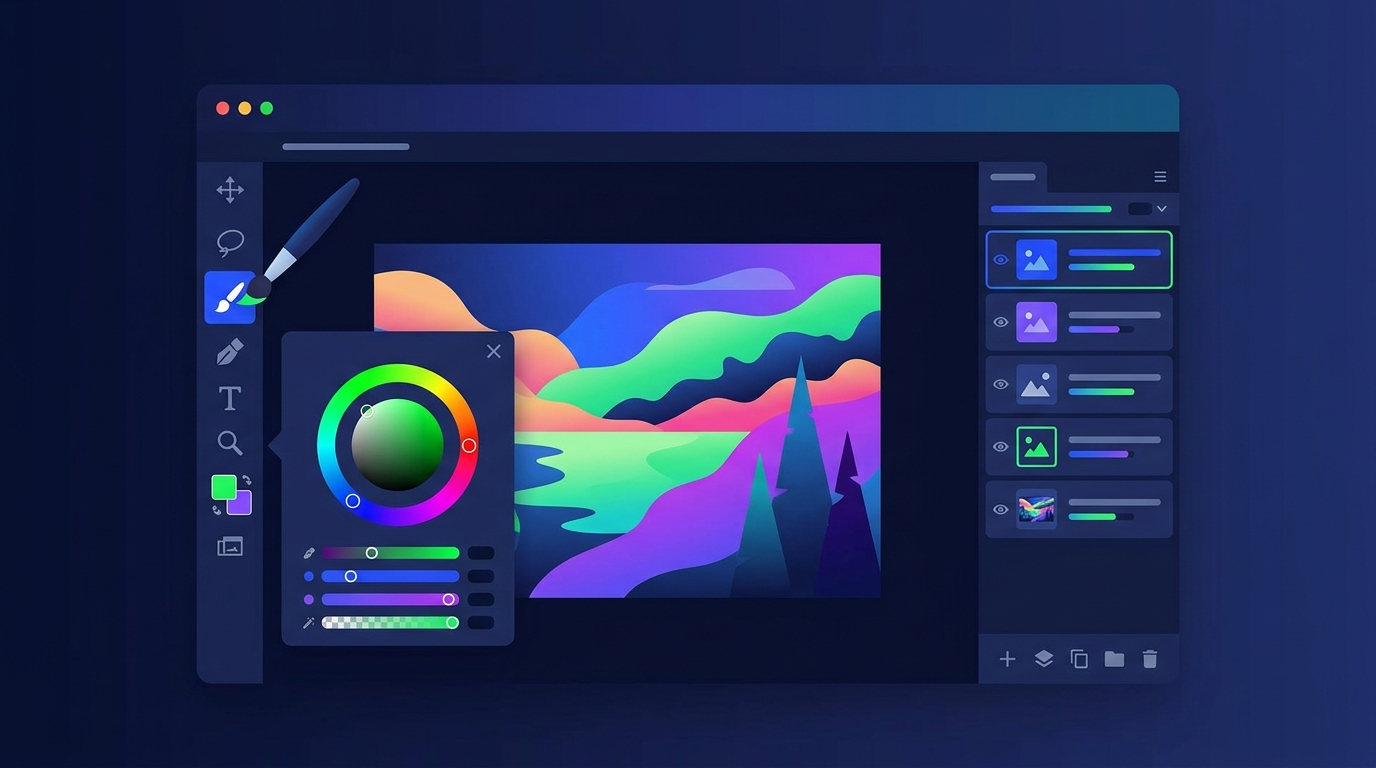Activate the highlighted Brush tool
This screenshot has width=1376, height=768.
point(230,297)
